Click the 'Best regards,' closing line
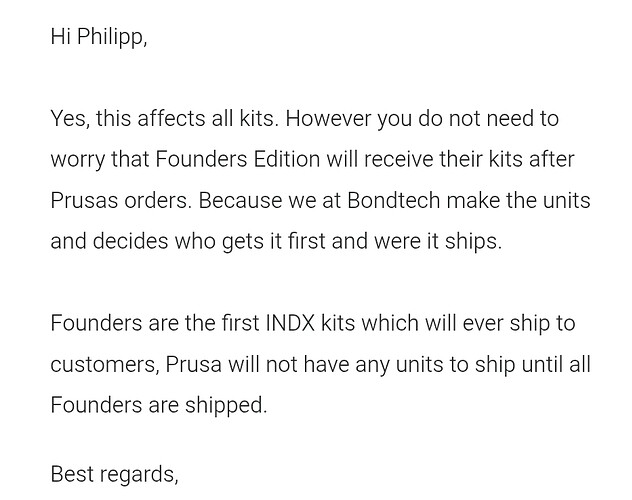The width and height of the screenshot is (632, 500). [x=114, y=474]
